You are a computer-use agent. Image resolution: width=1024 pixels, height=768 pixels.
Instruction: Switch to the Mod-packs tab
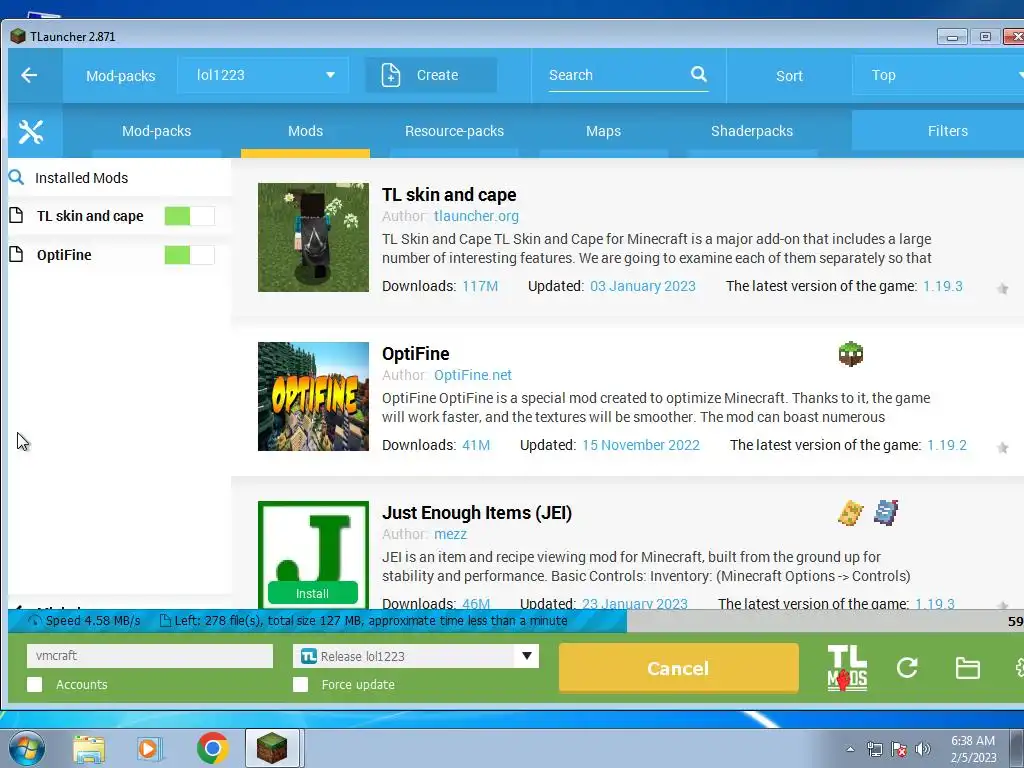(x=157, y=131)
